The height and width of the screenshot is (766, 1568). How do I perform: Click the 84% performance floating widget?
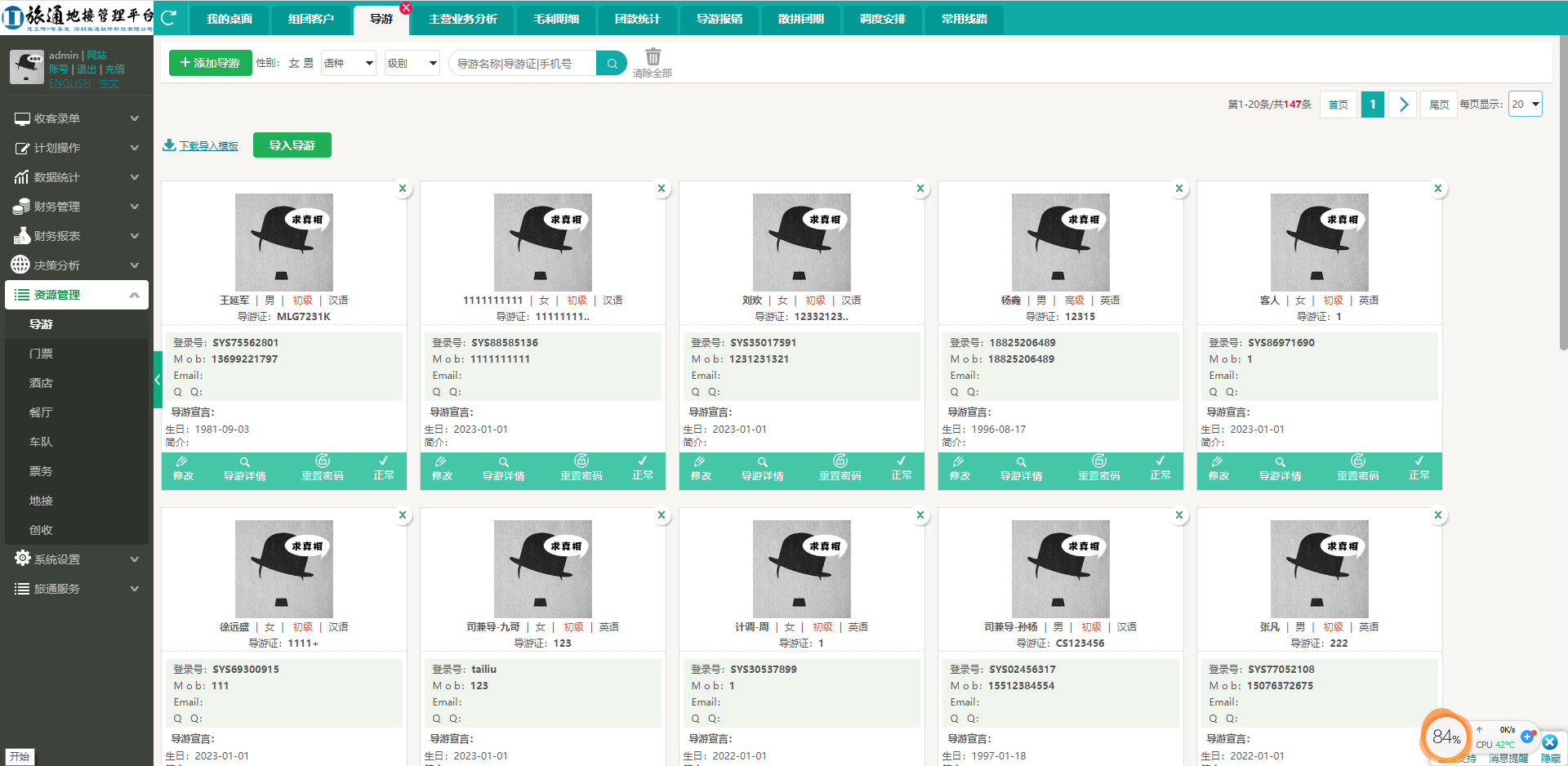tap(1445, 737)
